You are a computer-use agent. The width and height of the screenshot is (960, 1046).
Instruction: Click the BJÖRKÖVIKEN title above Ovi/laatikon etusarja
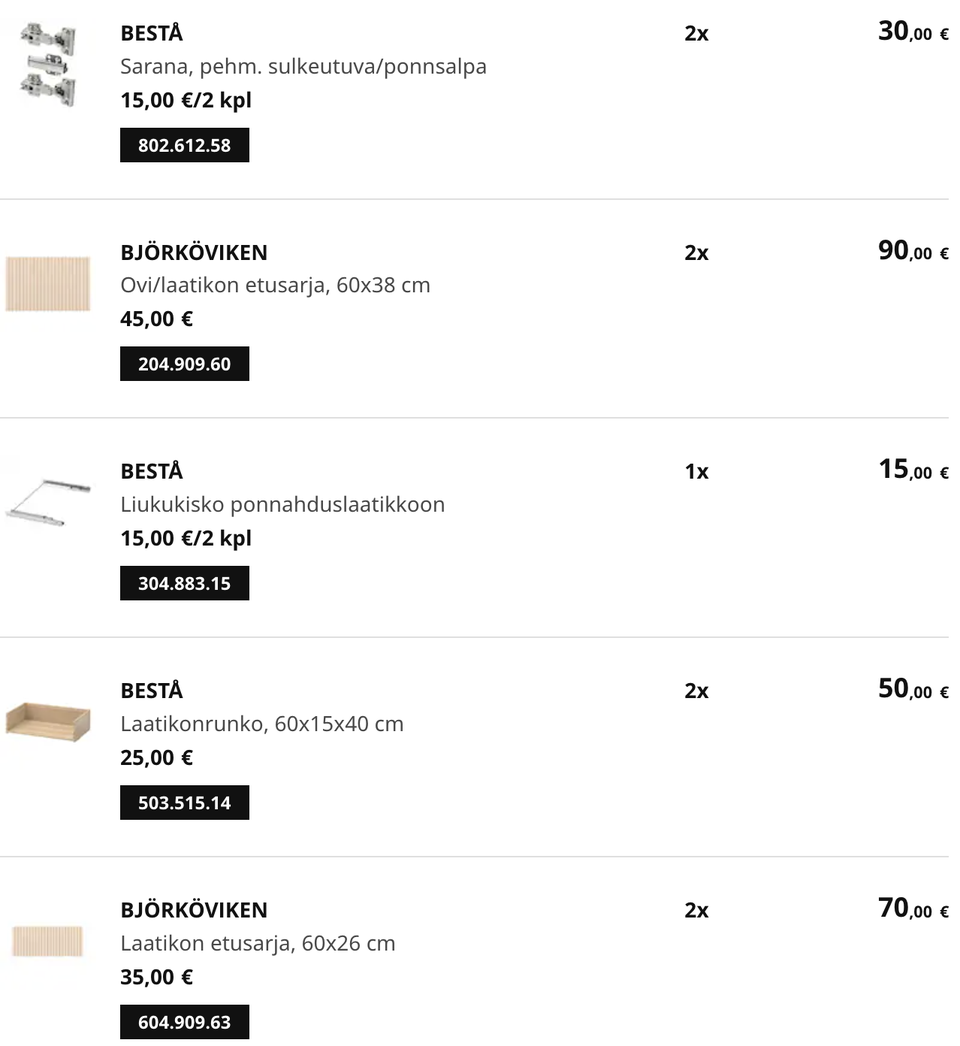coord(194,252)
